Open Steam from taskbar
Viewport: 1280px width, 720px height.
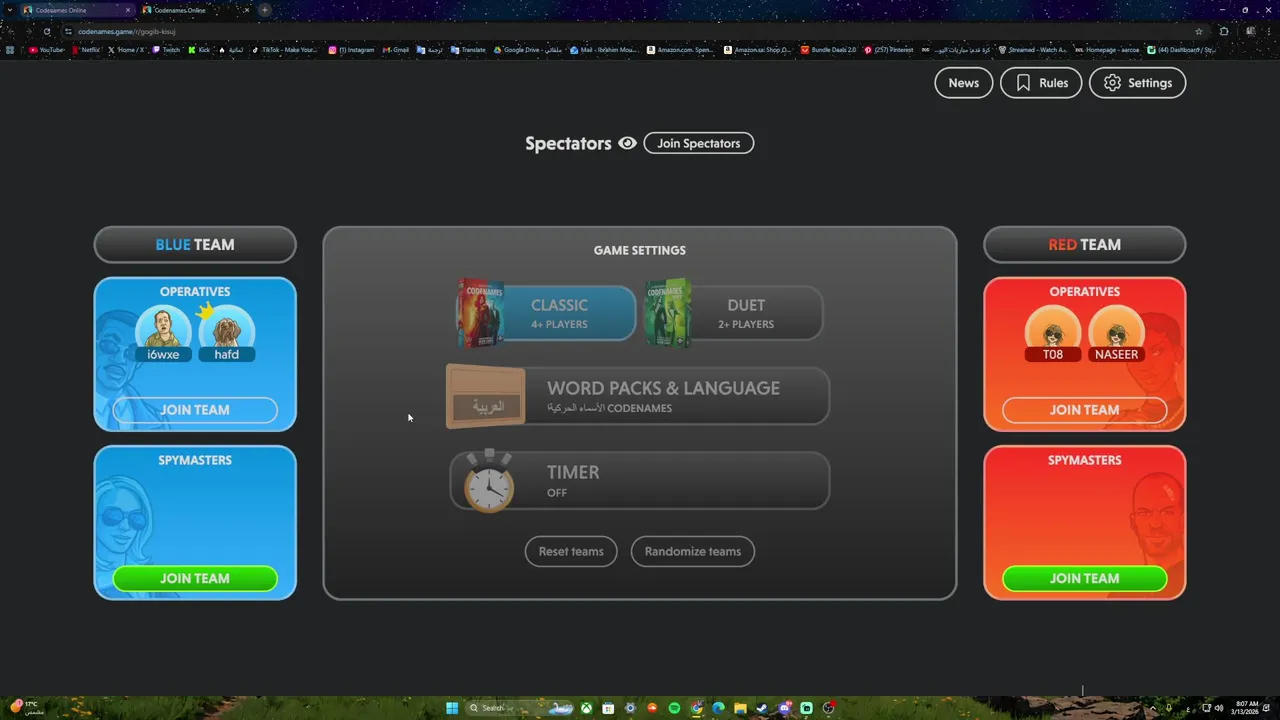762,708
